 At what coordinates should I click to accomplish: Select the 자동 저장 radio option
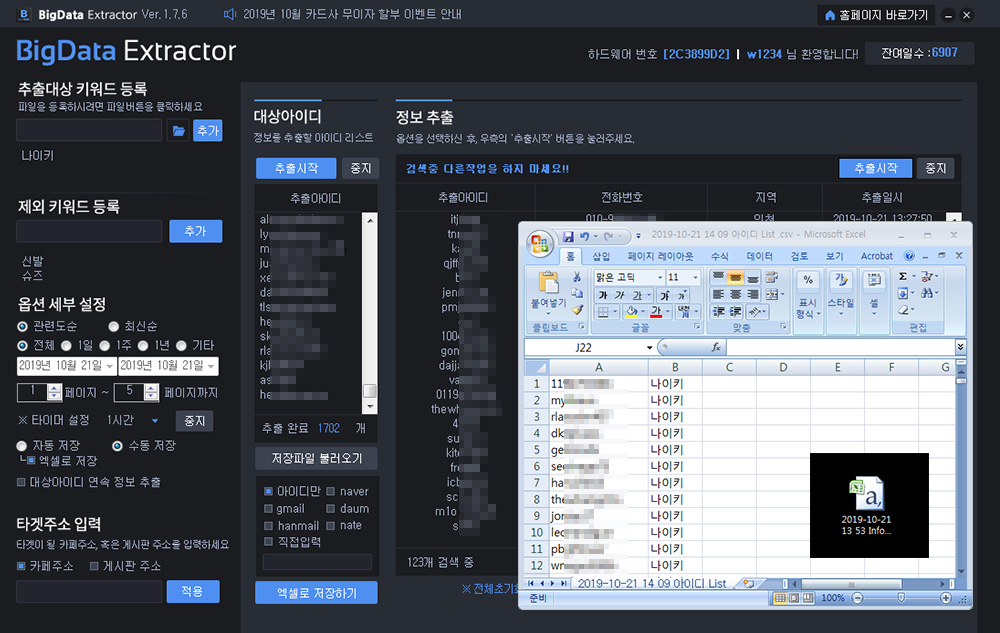pyautogui.click(x=22, y=445)
